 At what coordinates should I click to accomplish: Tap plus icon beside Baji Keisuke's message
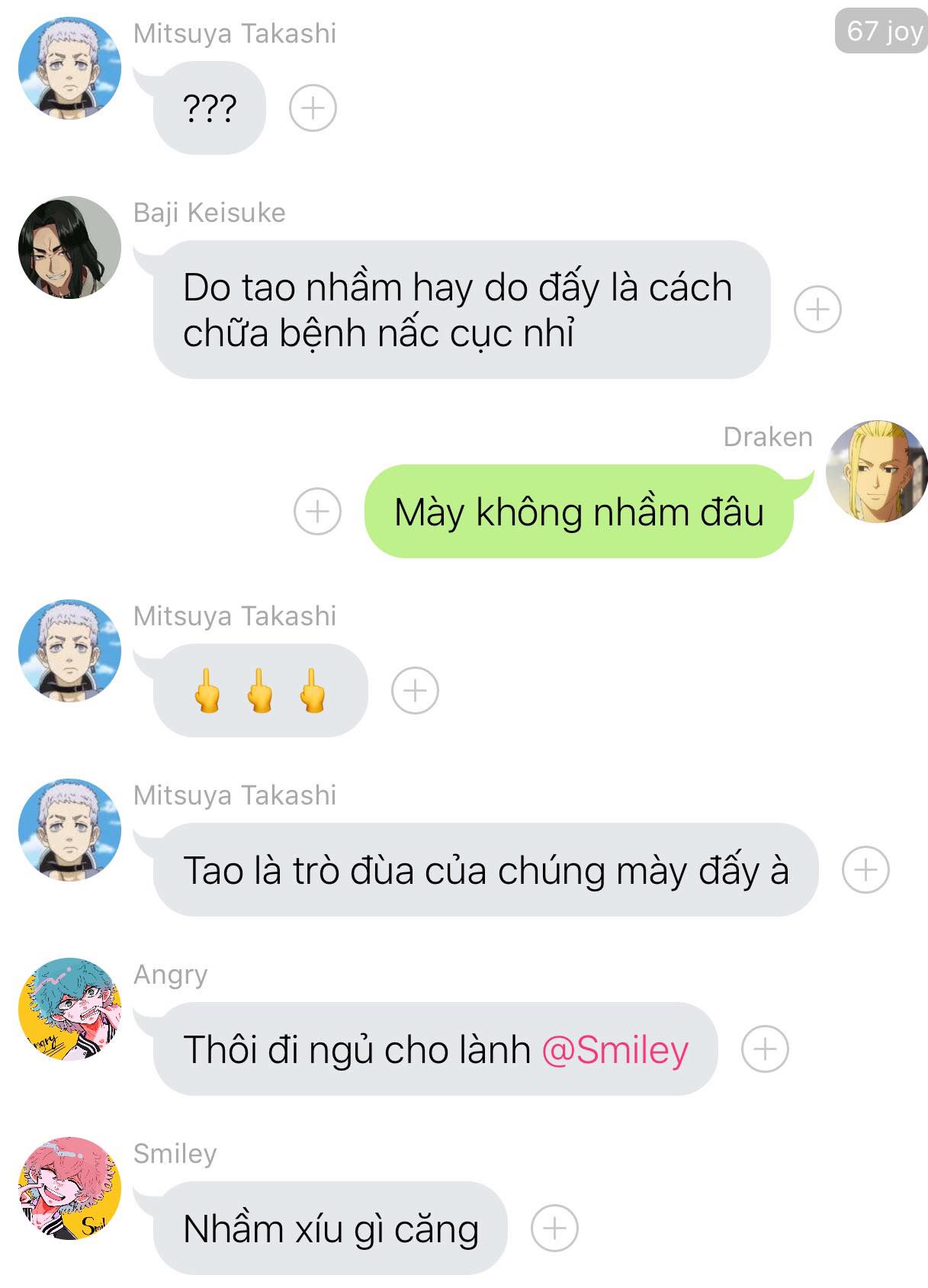(x=817, y=309)
